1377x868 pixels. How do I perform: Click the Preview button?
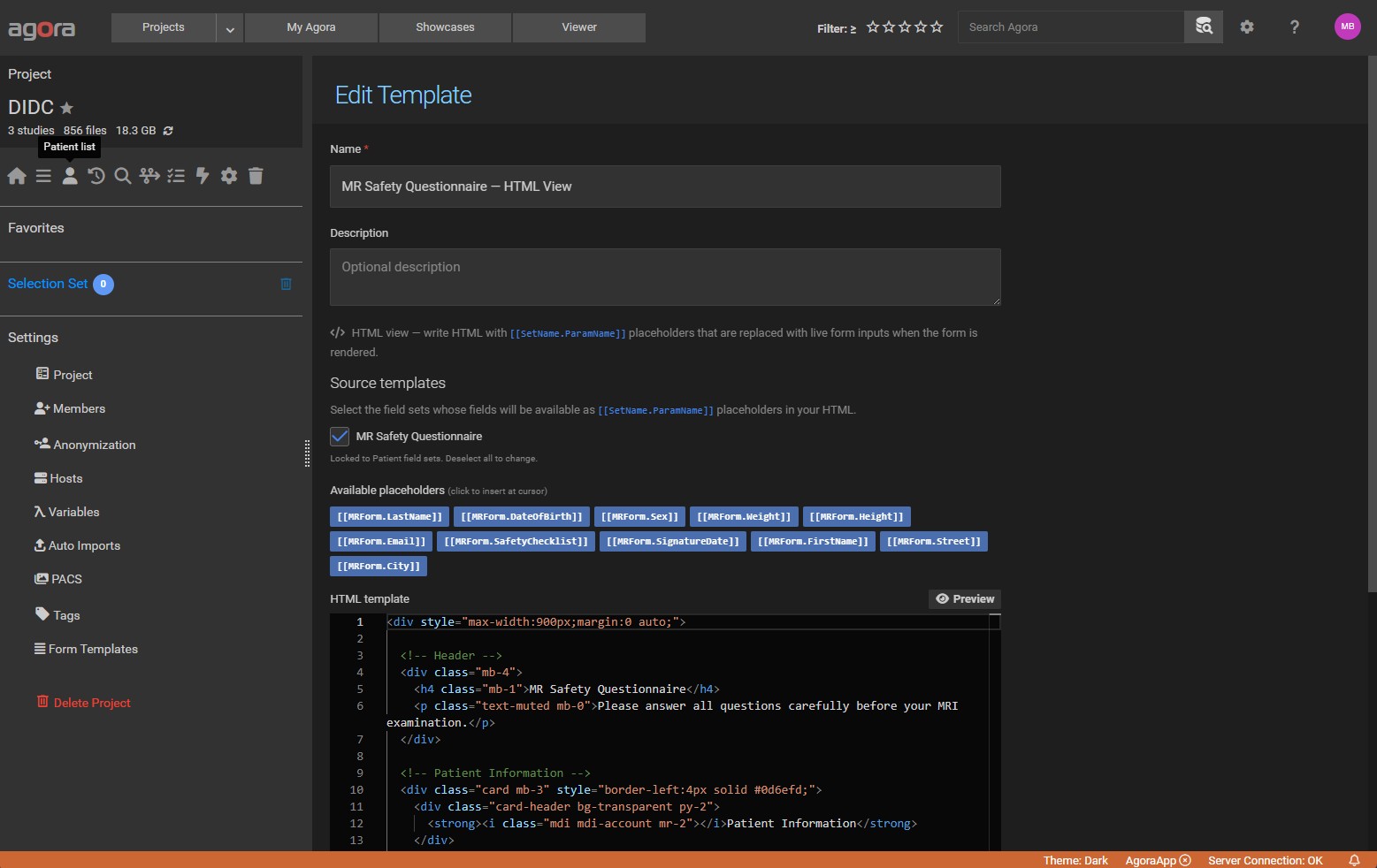pos(965,599)
